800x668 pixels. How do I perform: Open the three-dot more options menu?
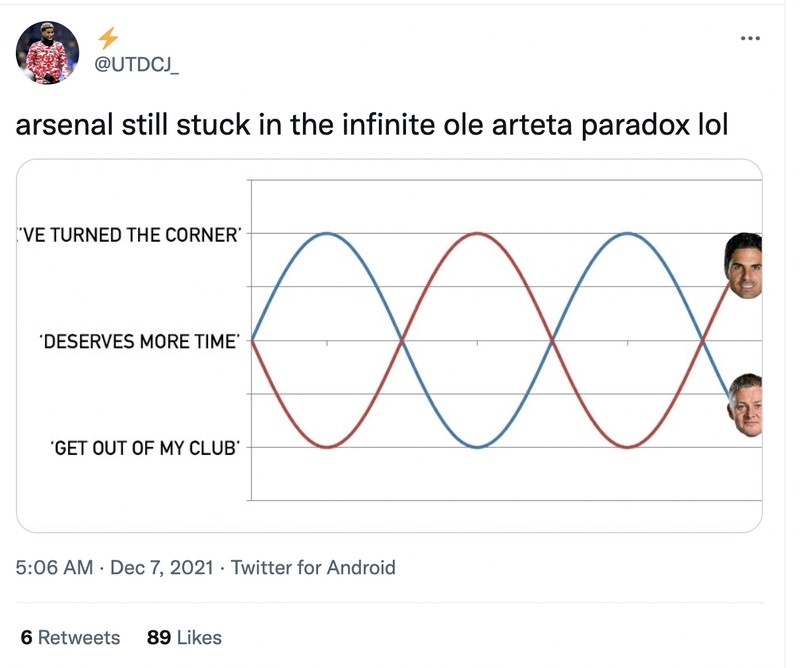(750, 39)
